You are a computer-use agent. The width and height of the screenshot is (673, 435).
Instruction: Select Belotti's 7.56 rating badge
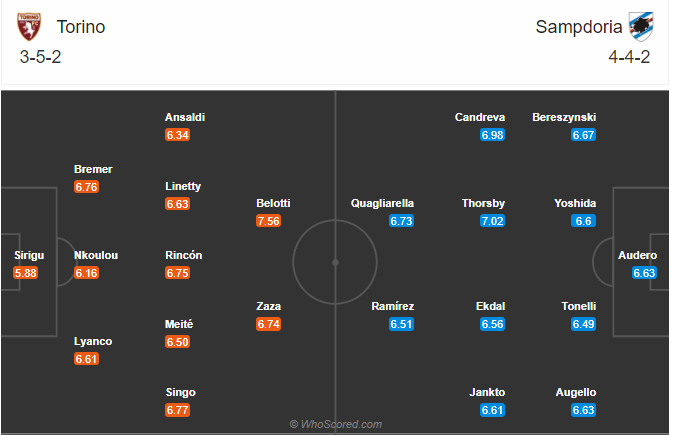(269, 221)
